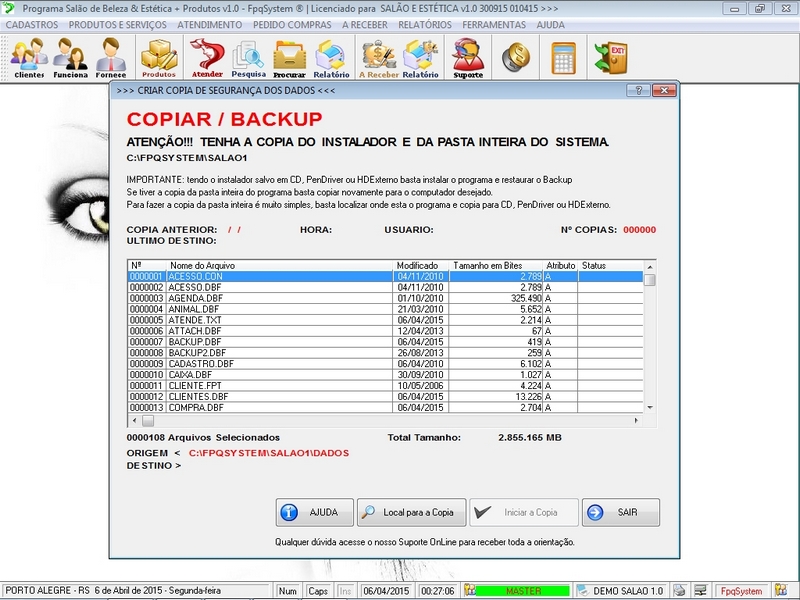Click the Atender toolbar icon
The height and width of the screenshot is (600, 800).
[x=207, y=57]
